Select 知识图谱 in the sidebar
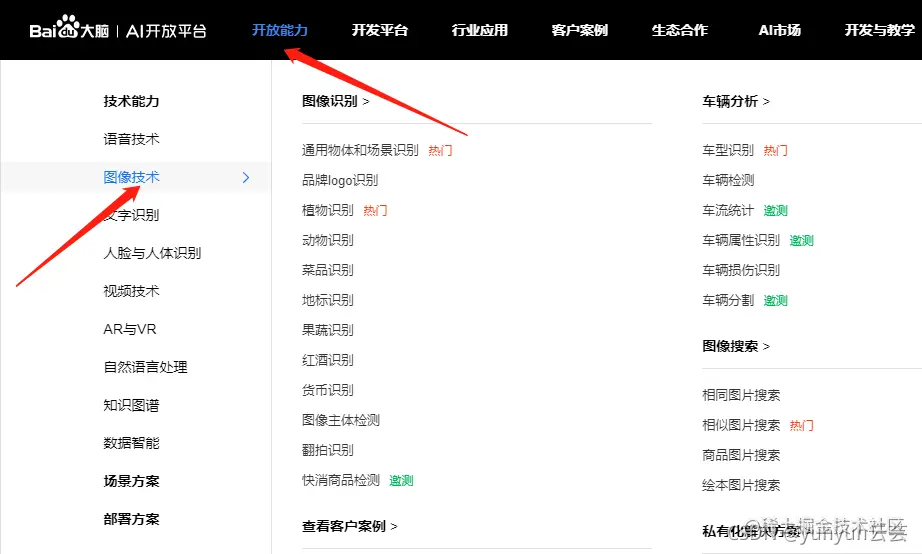922x554 pixels. pos(131,405)
